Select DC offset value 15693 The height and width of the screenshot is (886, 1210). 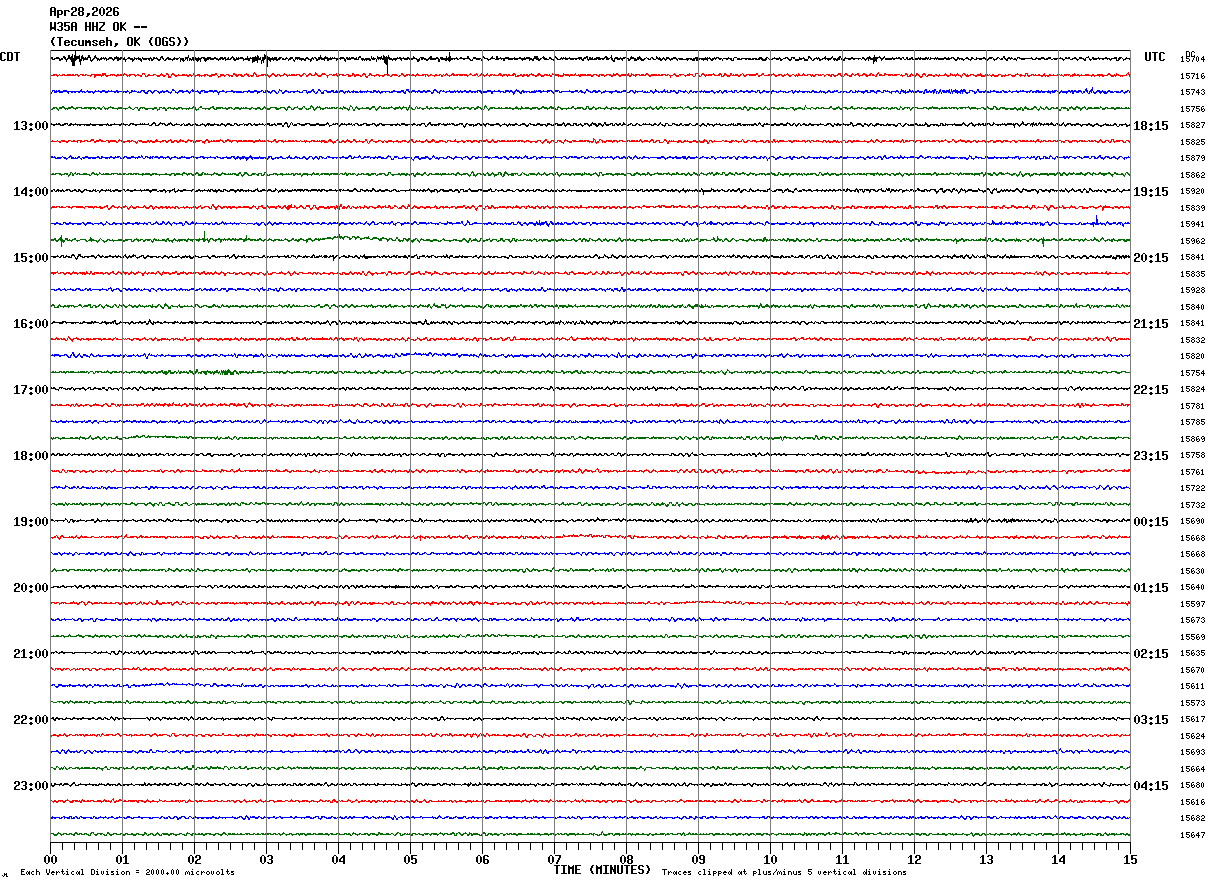point(1192,753)
